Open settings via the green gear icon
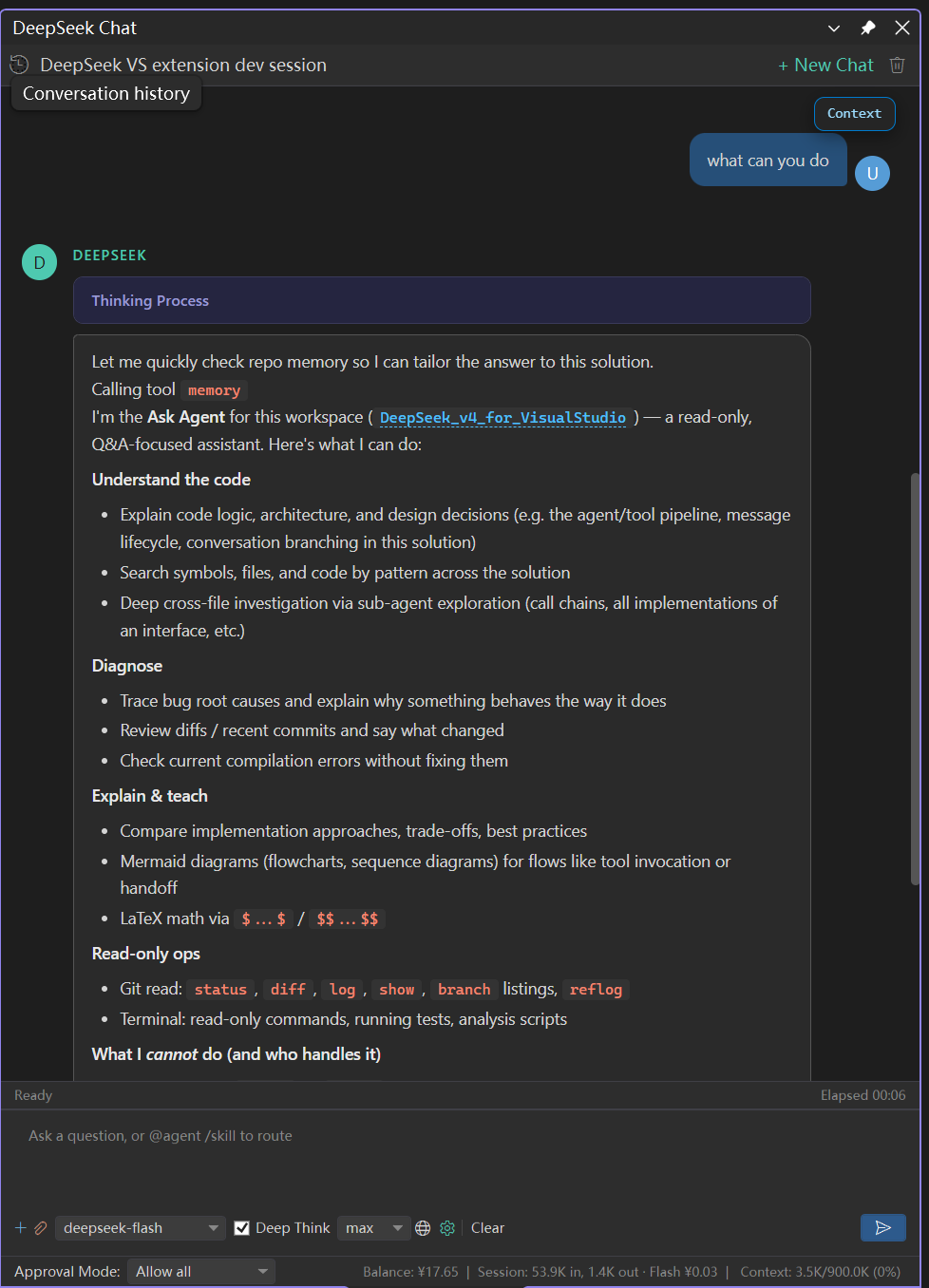This screenshot has height=1288, width=929. 447,1228
